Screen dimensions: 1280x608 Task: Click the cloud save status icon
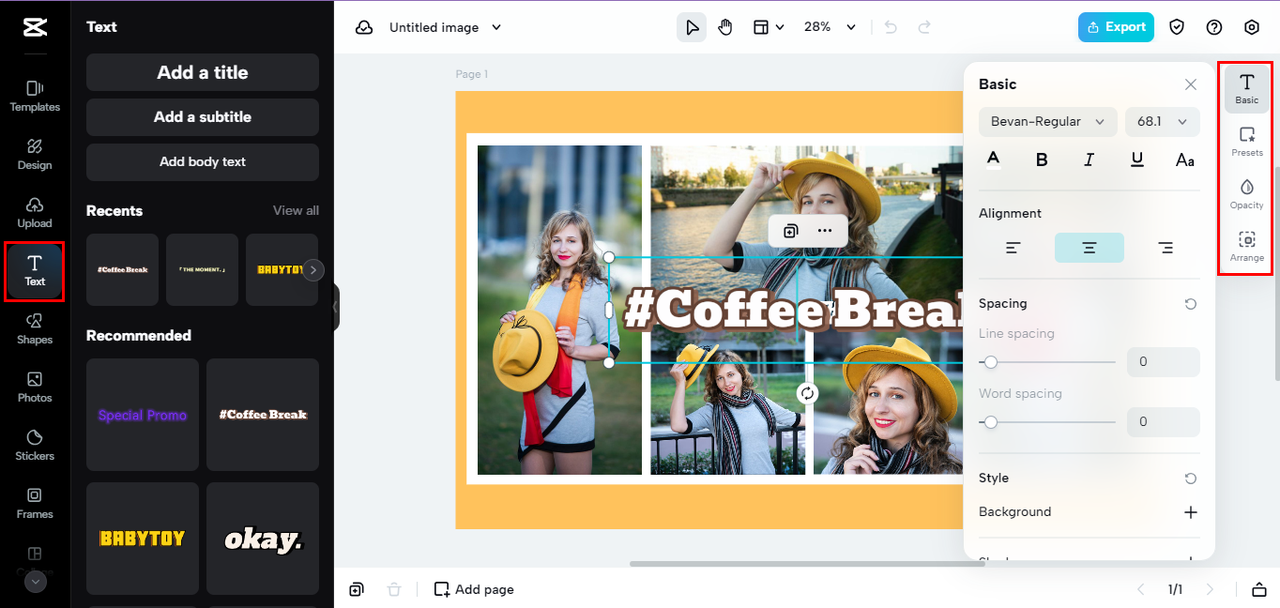point(365,27)
